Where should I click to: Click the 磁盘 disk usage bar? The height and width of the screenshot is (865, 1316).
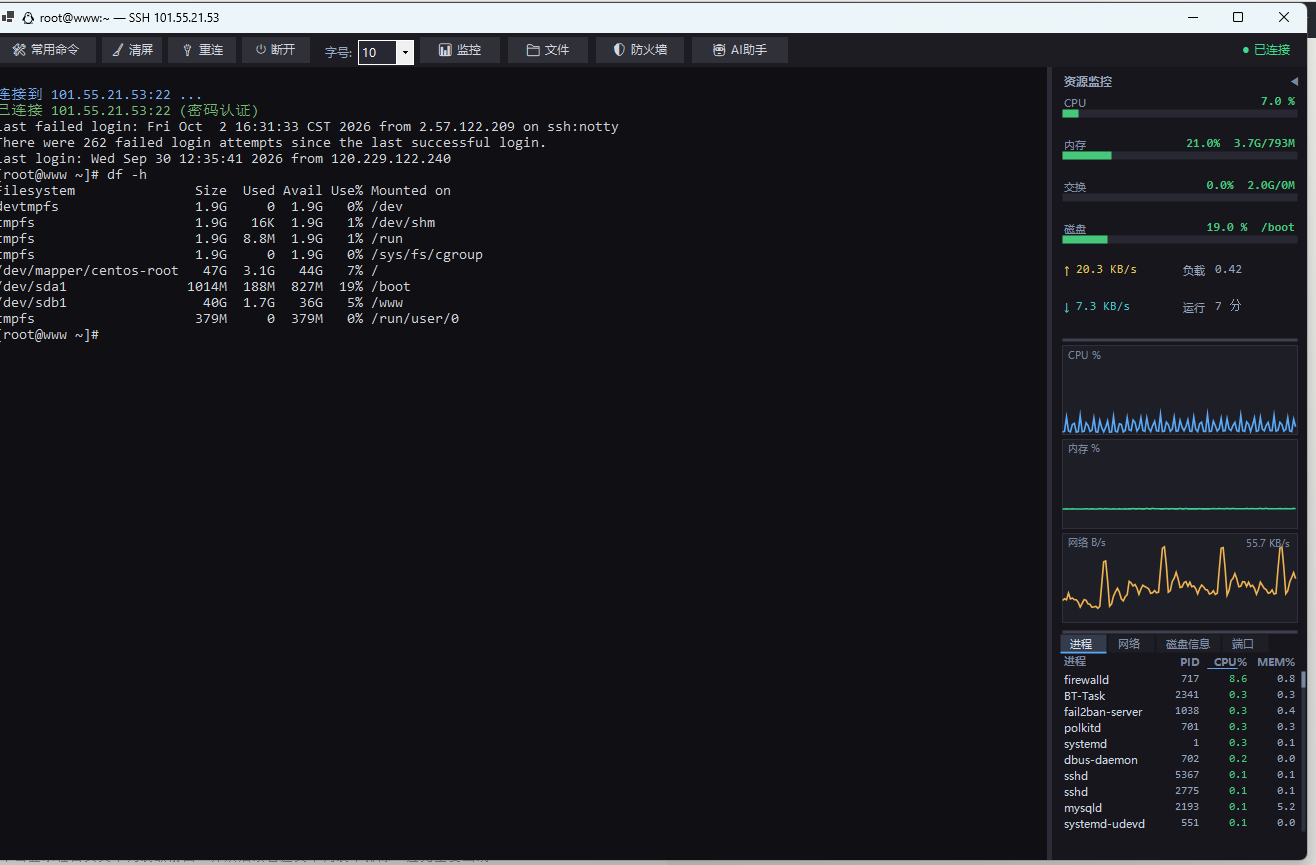click(x=1179, y=240)
